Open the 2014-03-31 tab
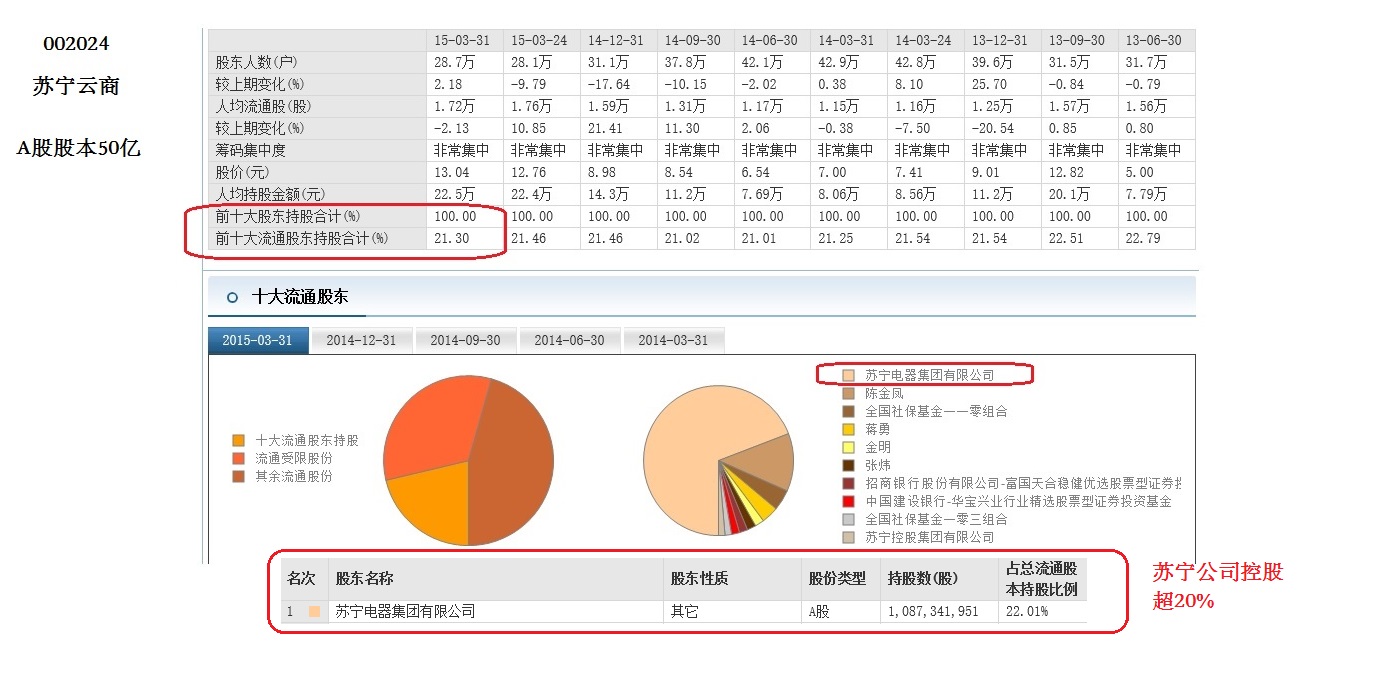This screenshot has height=674, width=1391. coord(672,340)
